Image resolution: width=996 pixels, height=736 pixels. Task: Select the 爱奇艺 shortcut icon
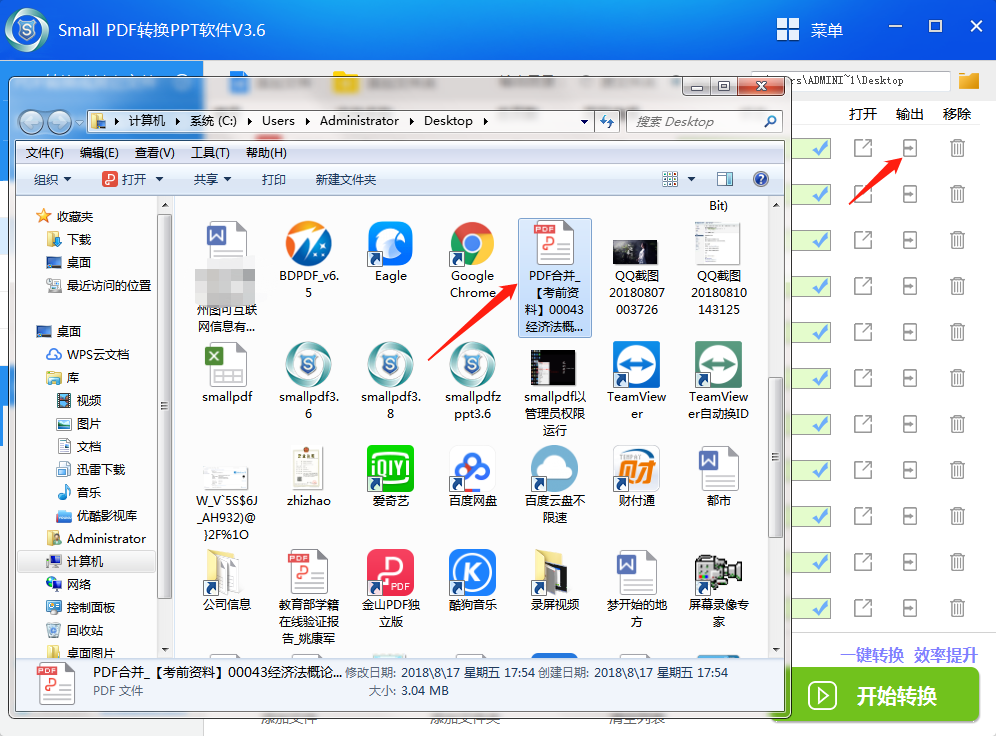point(390,476)
